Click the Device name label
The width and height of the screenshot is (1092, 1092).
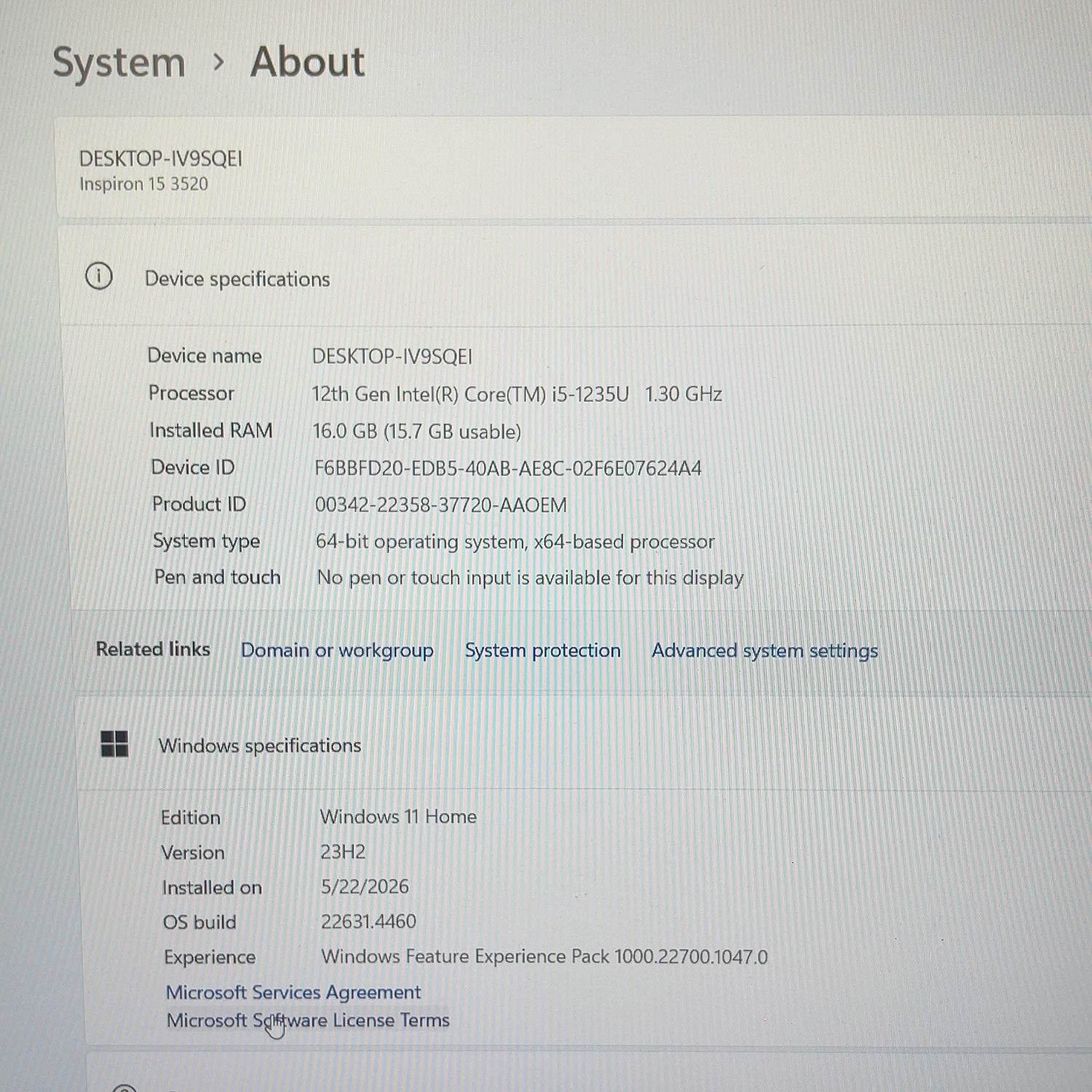pyautogui.click(x=205, y=355)
